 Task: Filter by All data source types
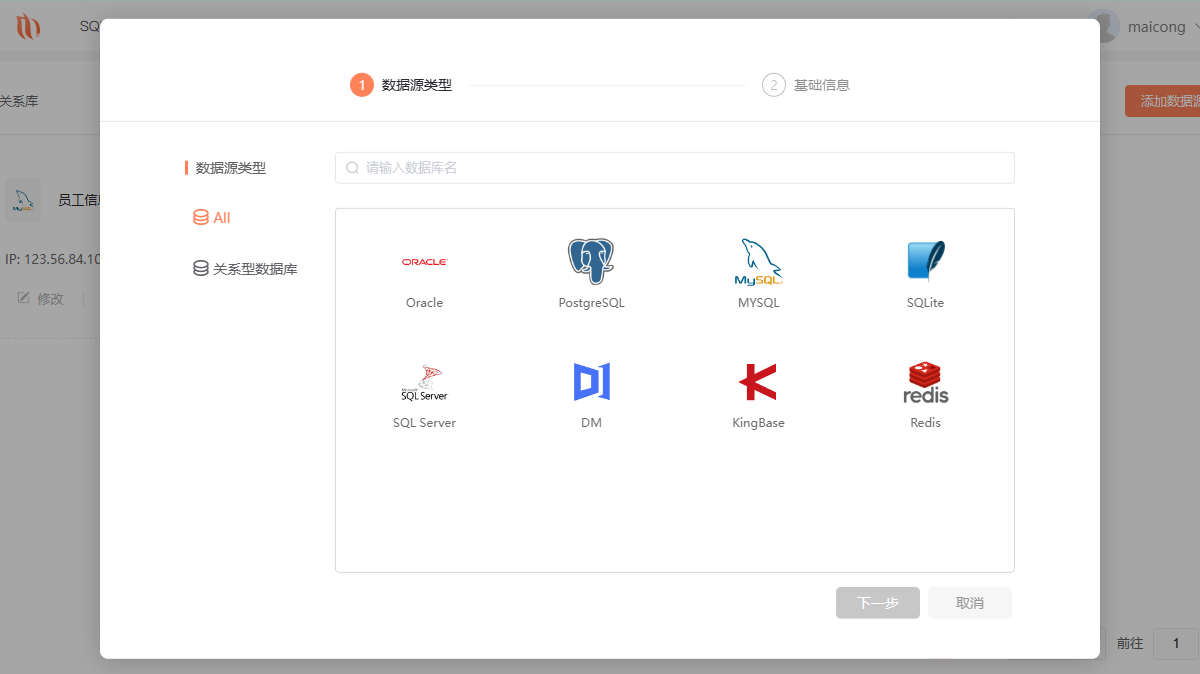[x=212, y=217]
